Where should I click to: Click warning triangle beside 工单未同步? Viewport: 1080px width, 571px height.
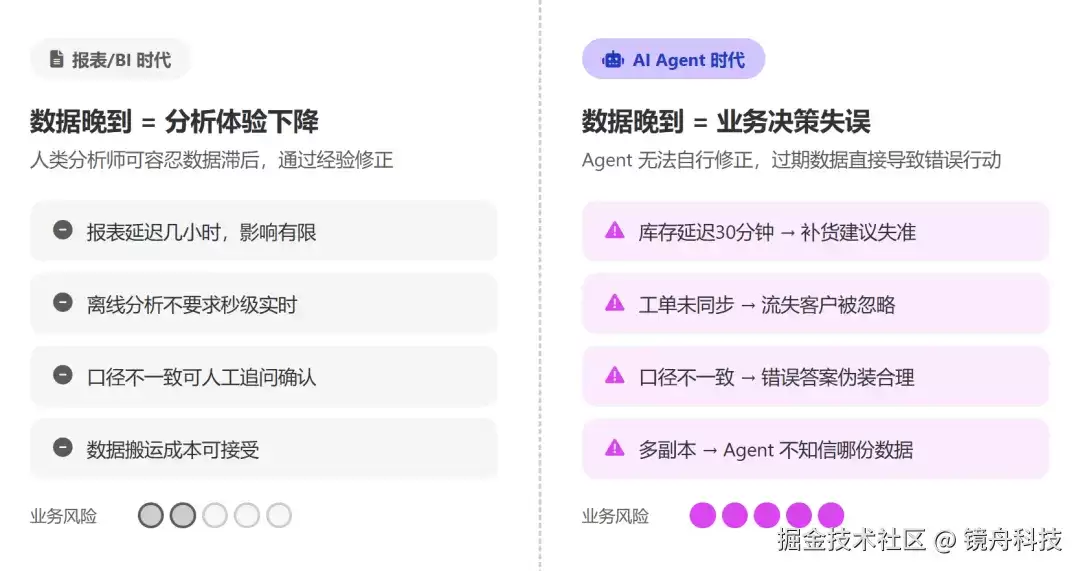[614, 302]
